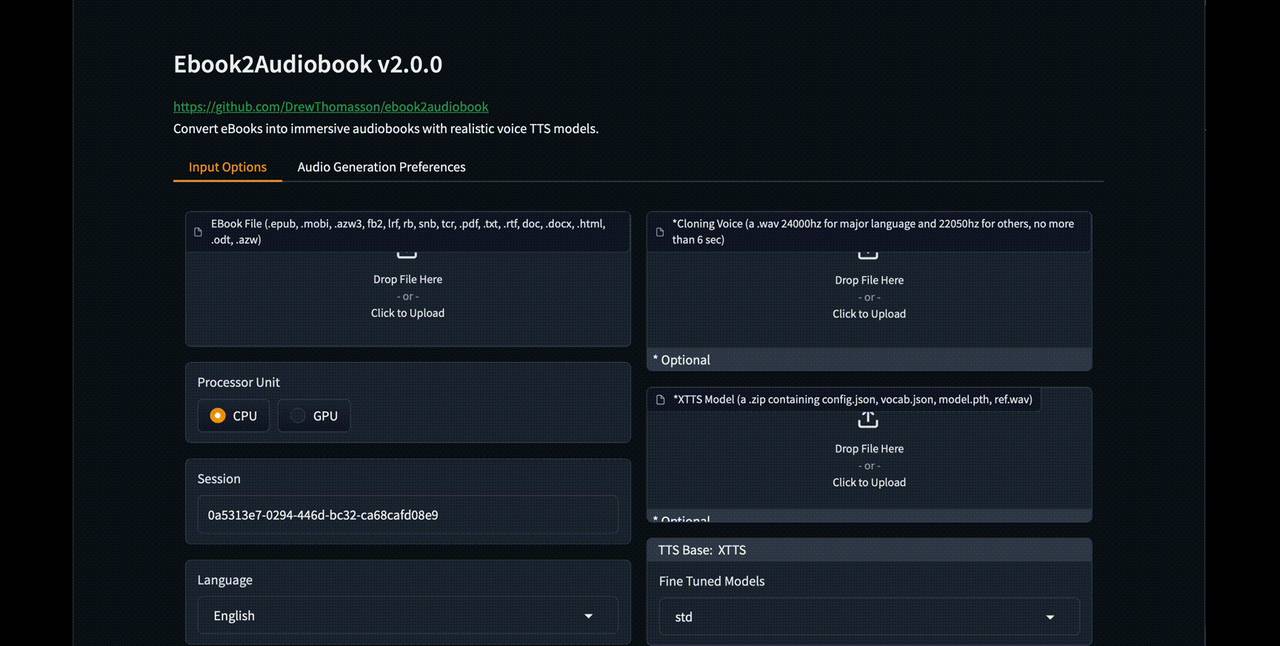This screenshot has width=1280, height=646.
Task: Click 'Click to Upload' in XTTS Model zone
Action: pyautogui.click(x=869, y=482)
